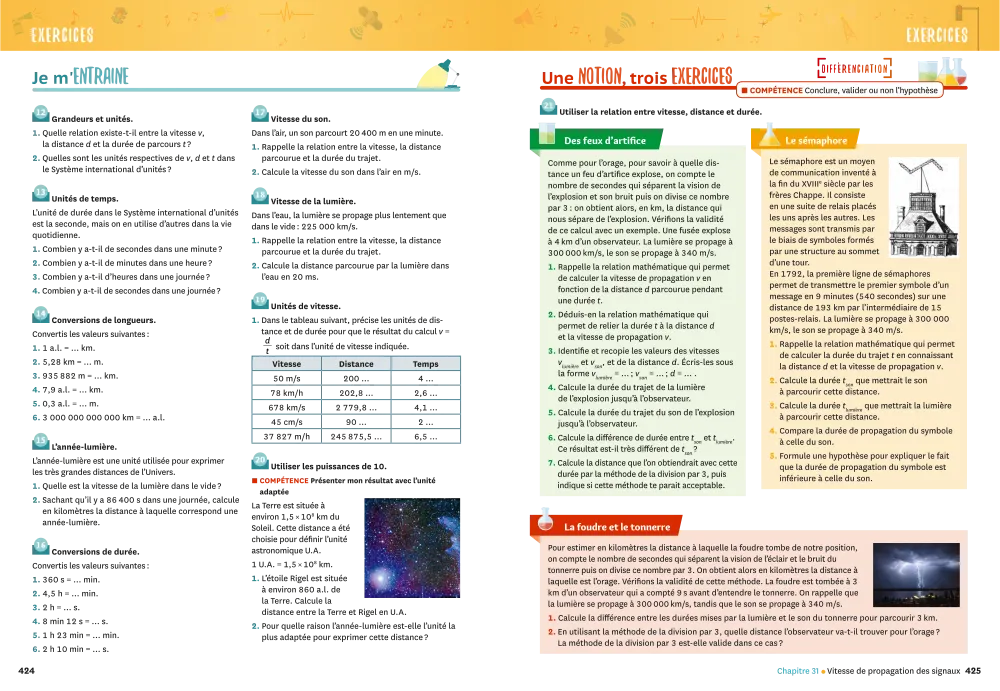Open the nebula photo in exercise 20
Screen dimensions: 1000x691
click(412, 548)
